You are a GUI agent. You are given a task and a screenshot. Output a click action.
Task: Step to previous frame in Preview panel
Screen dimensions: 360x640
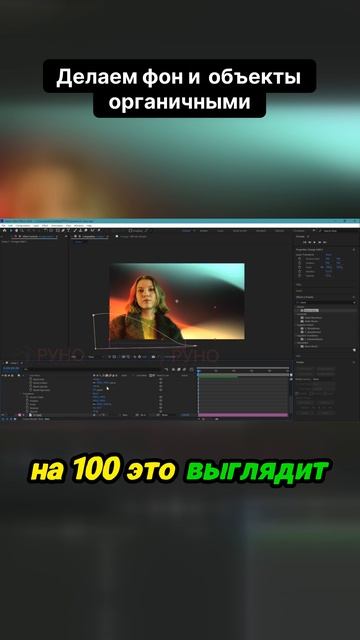coord(309,242)
